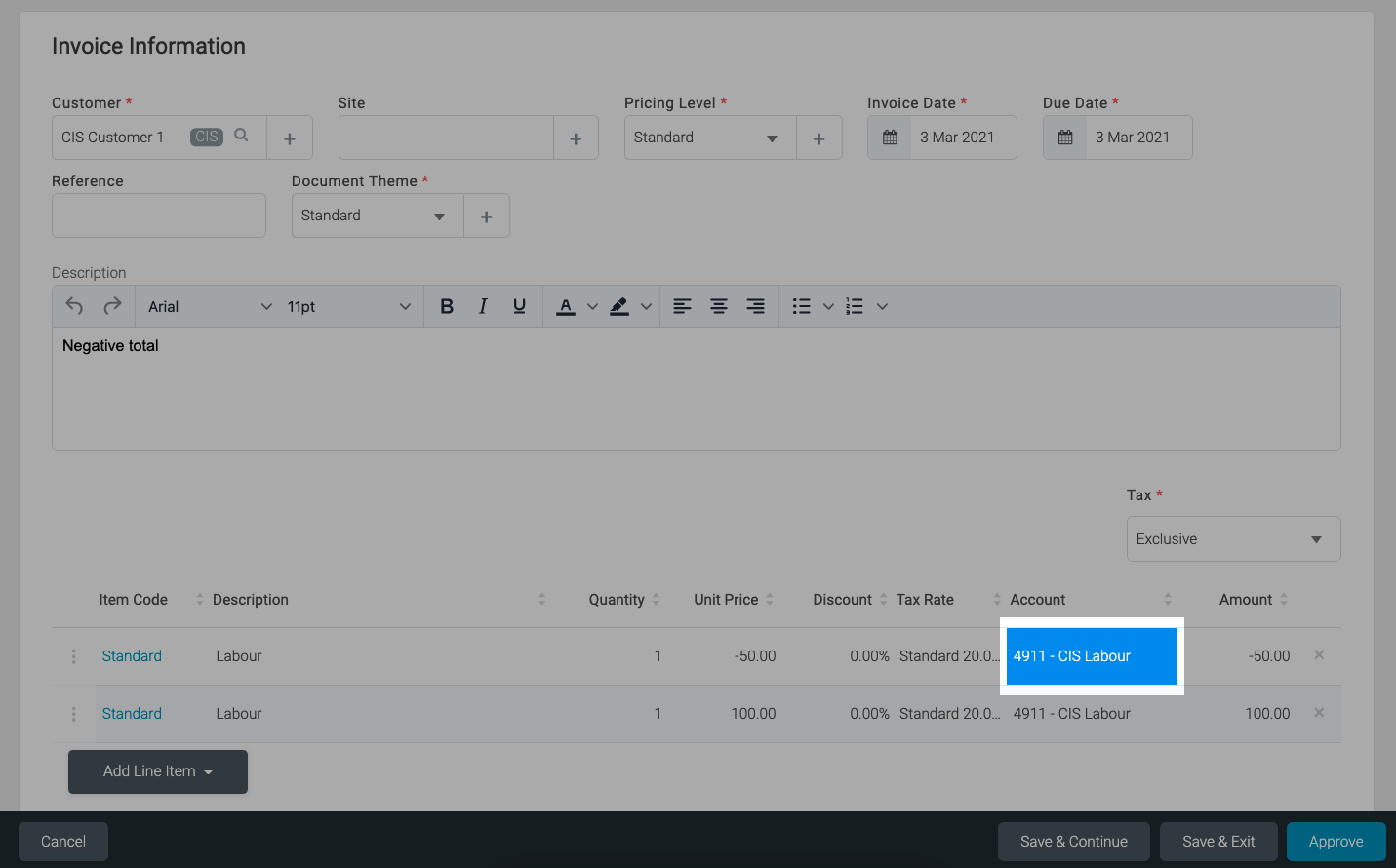
Task: Click Tax Rate cell in -50.00 row
Action: [949, 656]
